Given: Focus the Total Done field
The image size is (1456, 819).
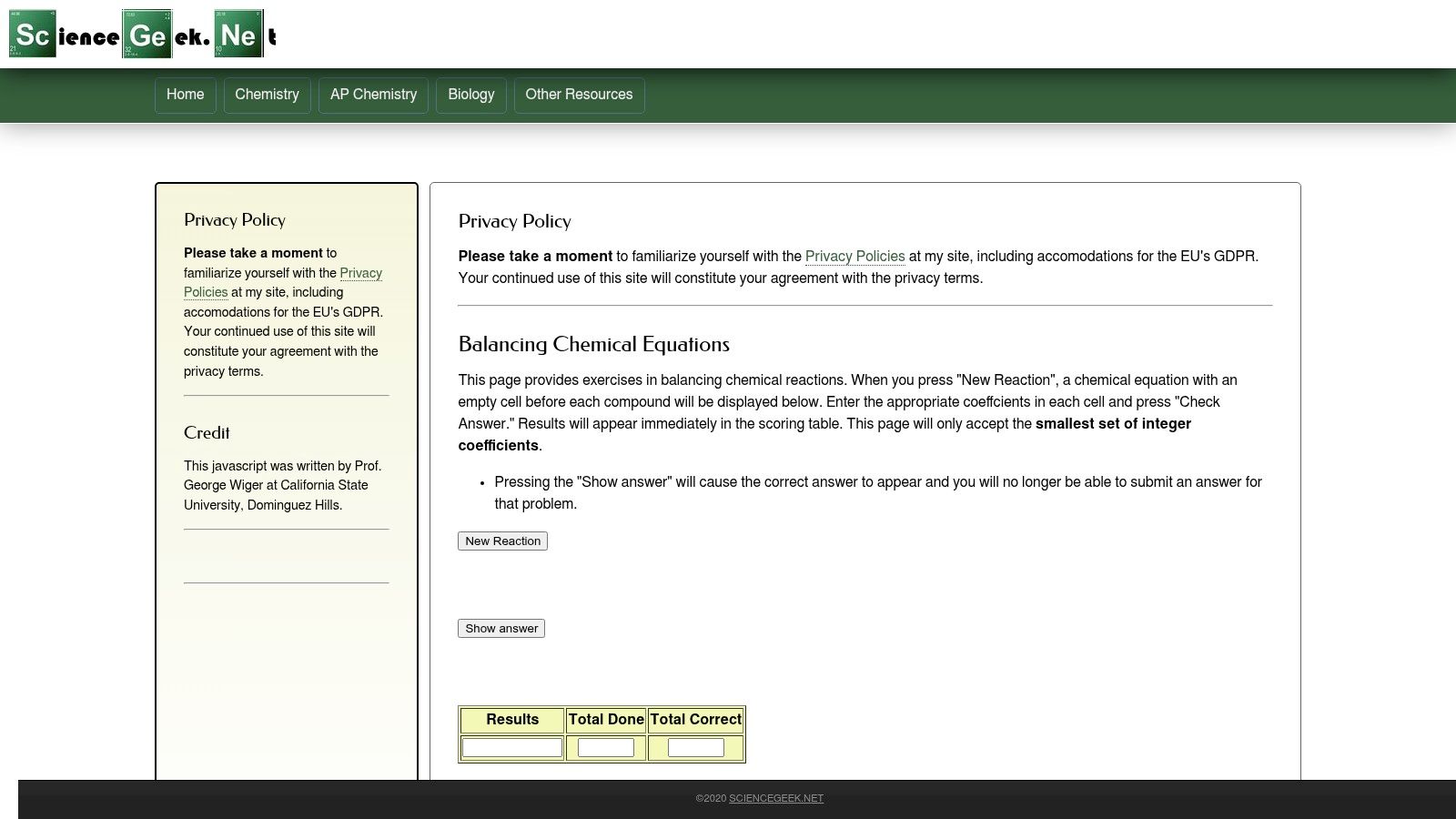Looking at the screenshot, I should 606,748.
